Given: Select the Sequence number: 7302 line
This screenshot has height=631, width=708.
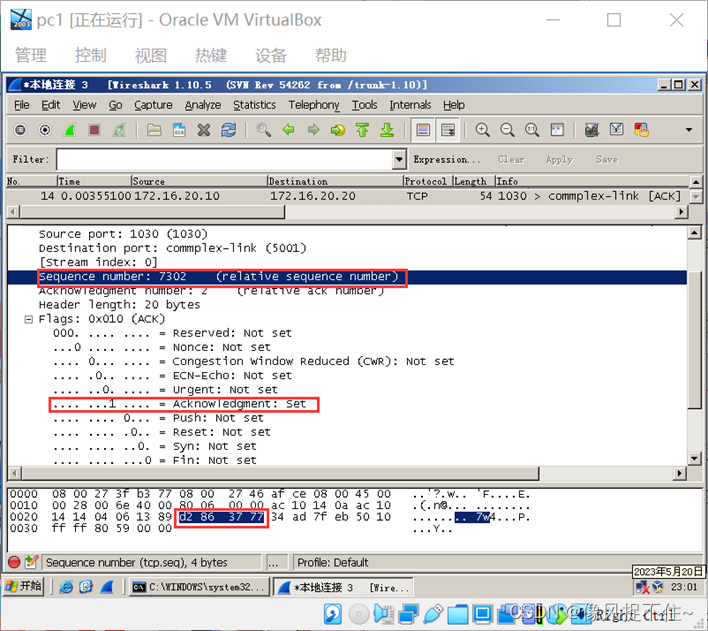Looking at the screenshot, I should [347, 276].
